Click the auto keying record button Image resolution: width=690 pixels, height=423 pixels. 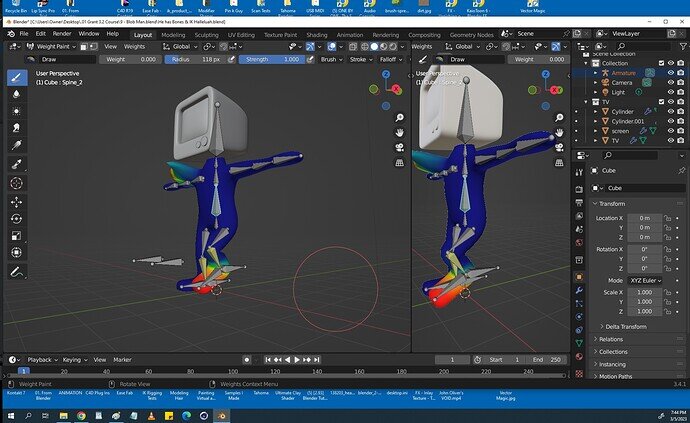247,360
